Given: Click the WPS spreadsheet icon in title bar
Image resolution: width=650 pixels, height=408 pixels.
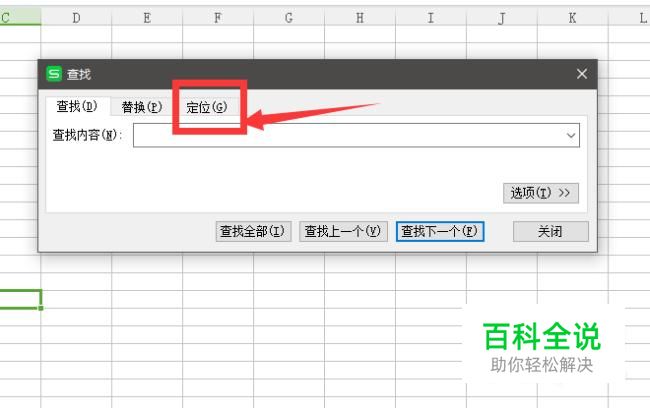Looking at the screenshot, I should click(54, 74).
